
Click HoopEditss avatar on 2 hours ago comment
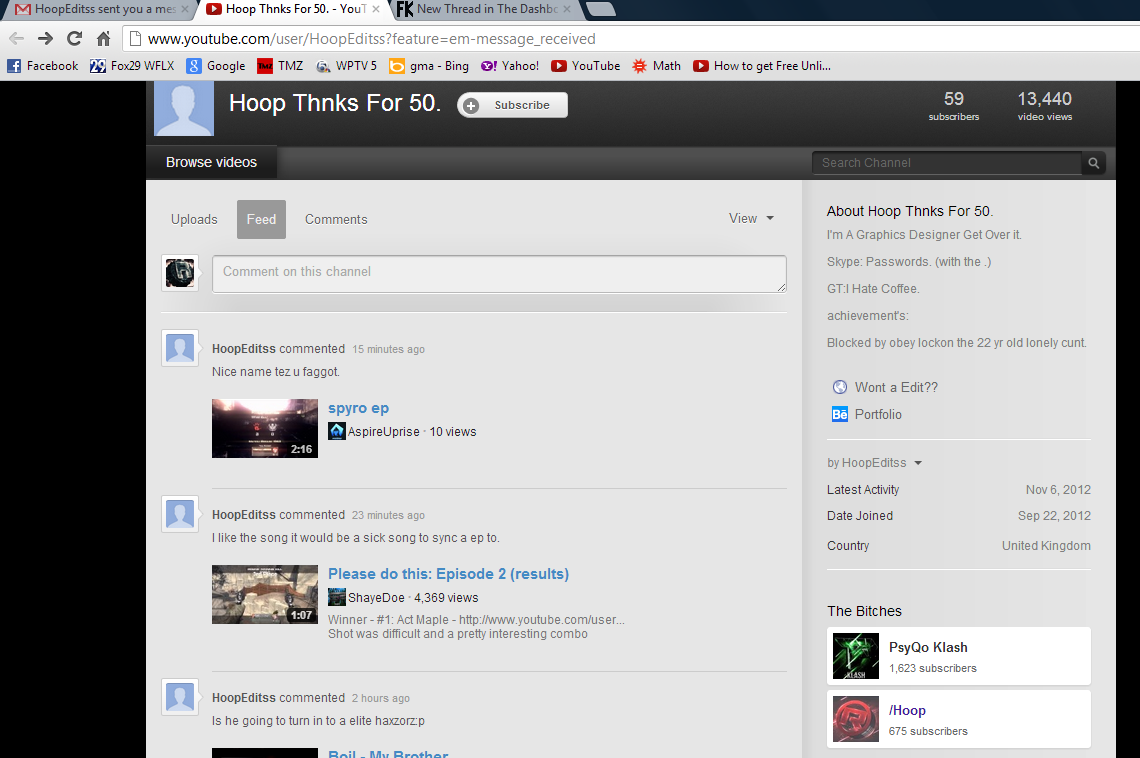tap(180, 698)
